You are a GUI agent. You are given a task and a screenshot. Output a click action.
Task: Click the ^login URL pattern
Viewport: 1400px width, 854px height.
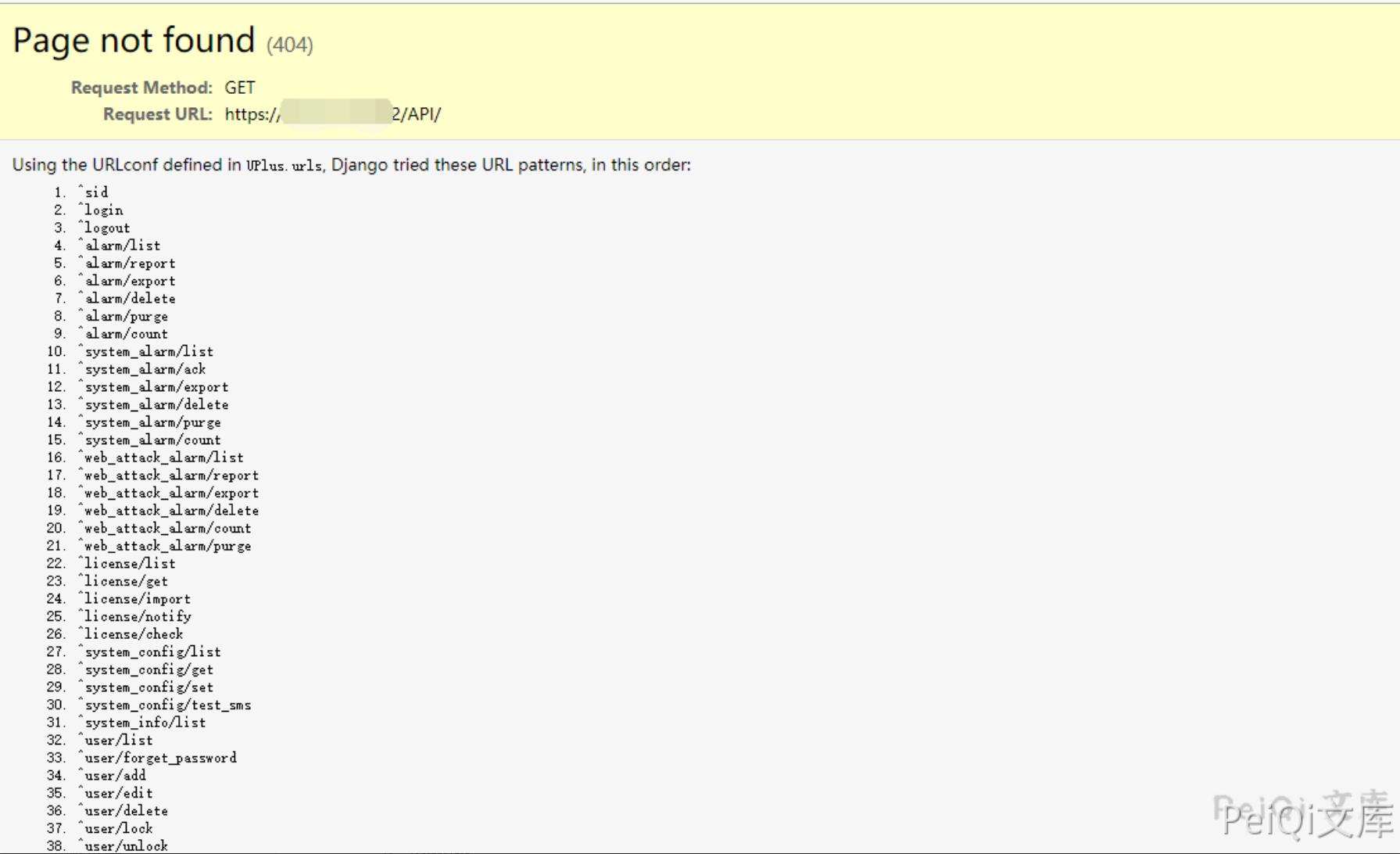point(101,210)
